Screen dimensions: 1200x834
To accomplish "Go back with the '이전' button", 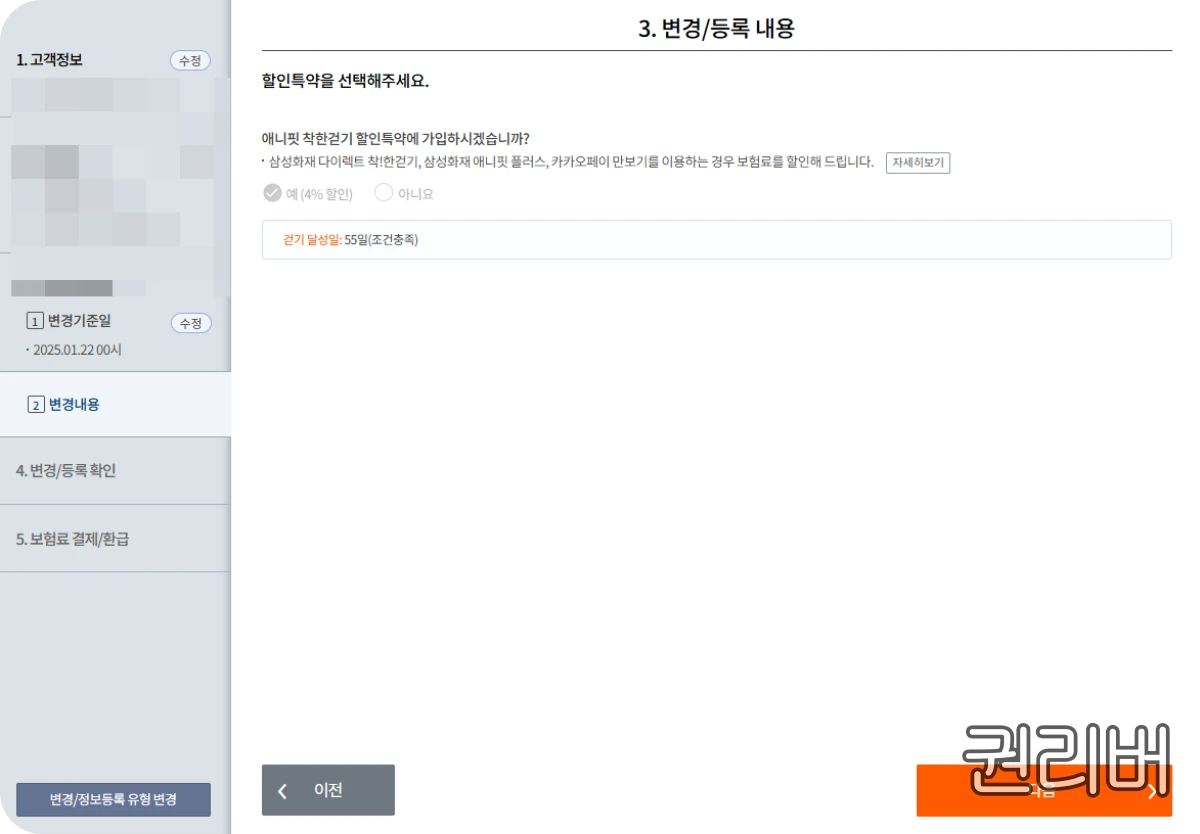I will (x=328, y=790).
